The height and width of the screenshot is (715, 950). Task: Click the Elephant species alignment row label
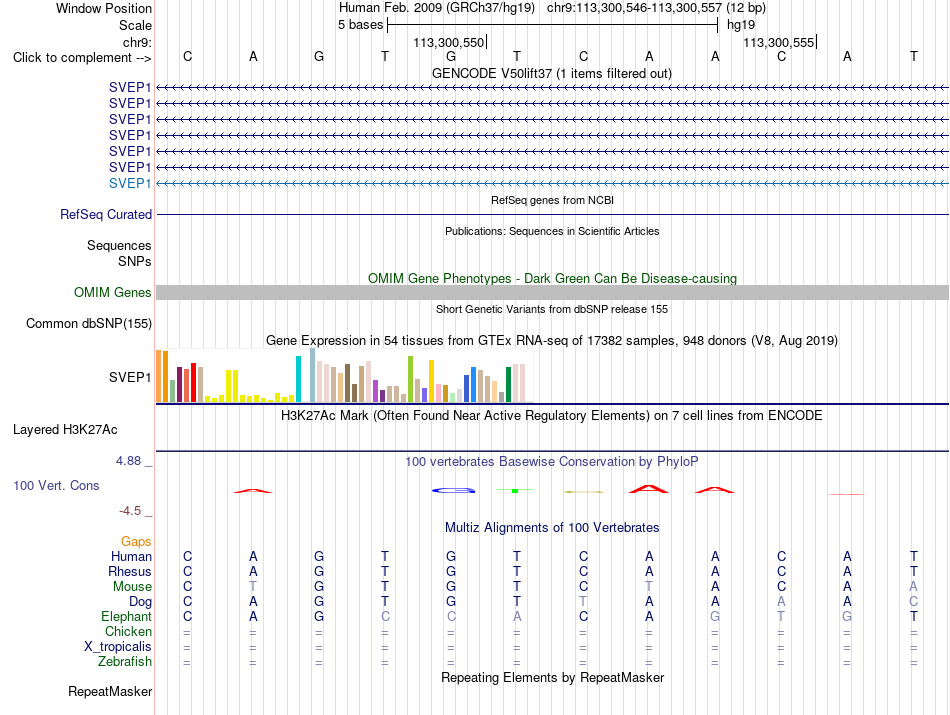pyautogui.click(x=126, y=616)
